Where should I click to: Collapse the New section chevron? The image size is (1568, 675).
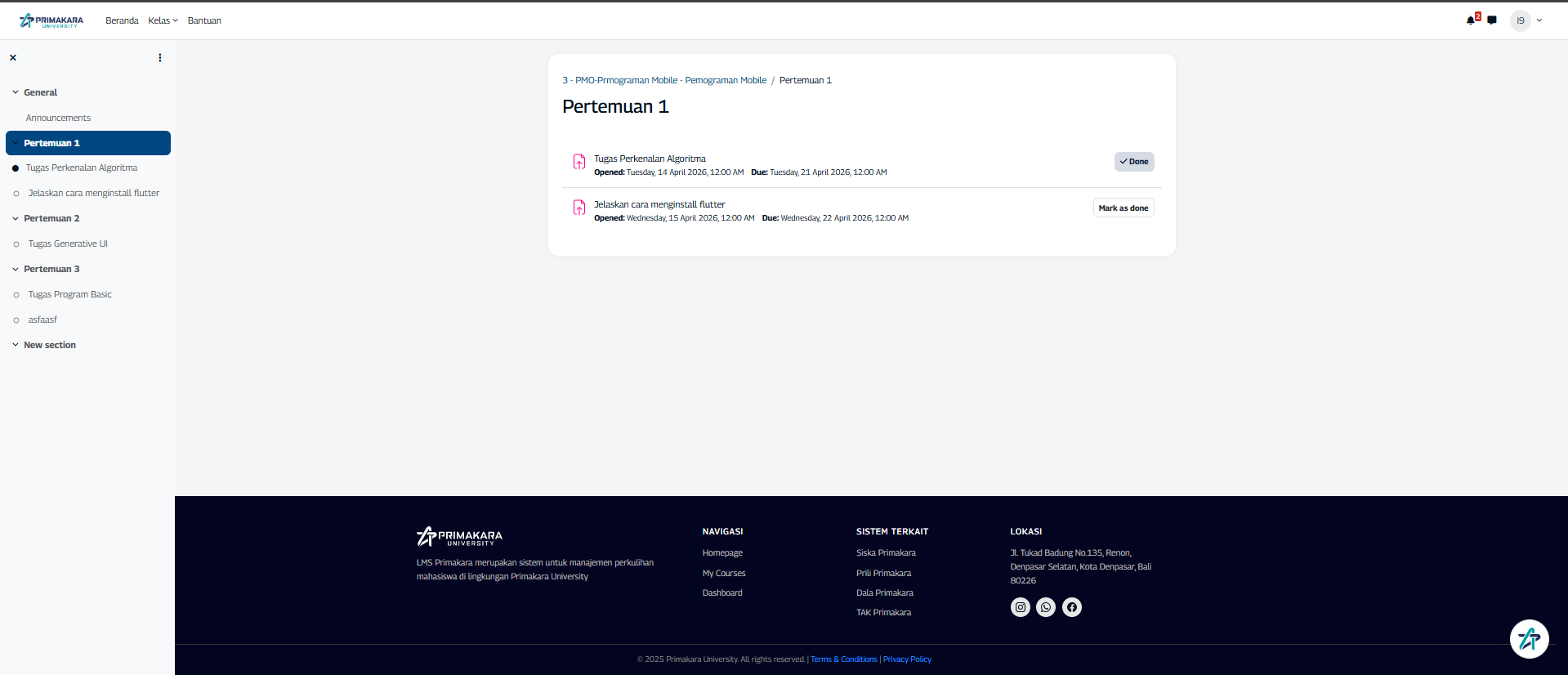[16, 345]
